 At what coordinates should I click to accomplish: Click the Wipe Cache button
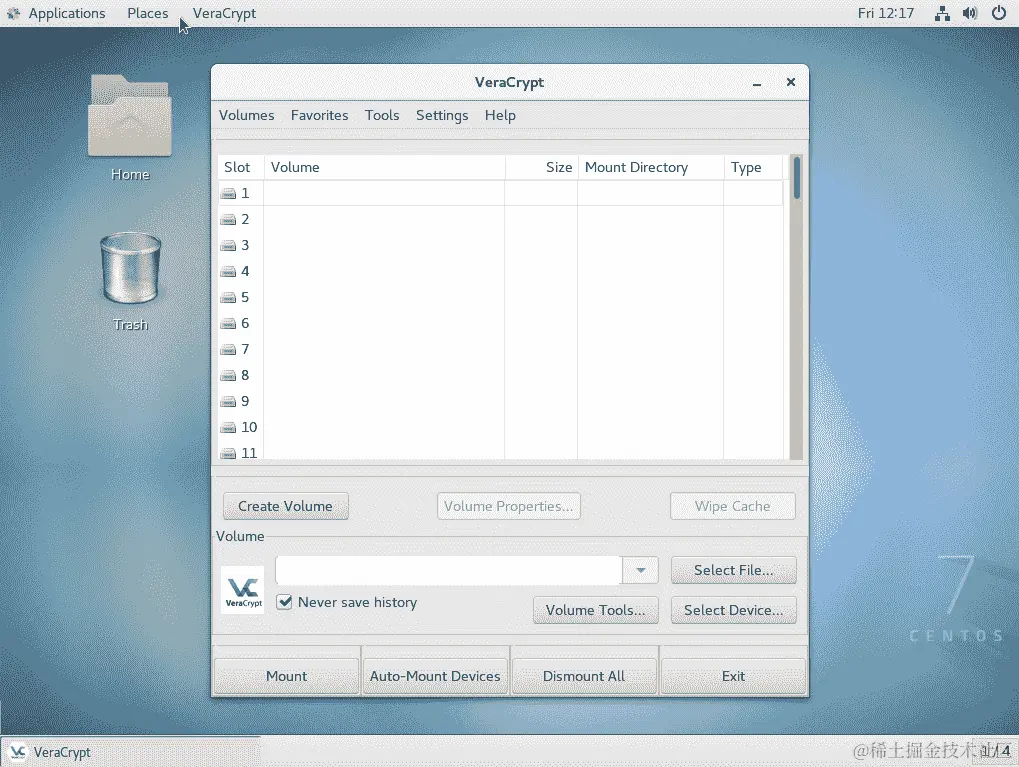click(x=732, y=506)
